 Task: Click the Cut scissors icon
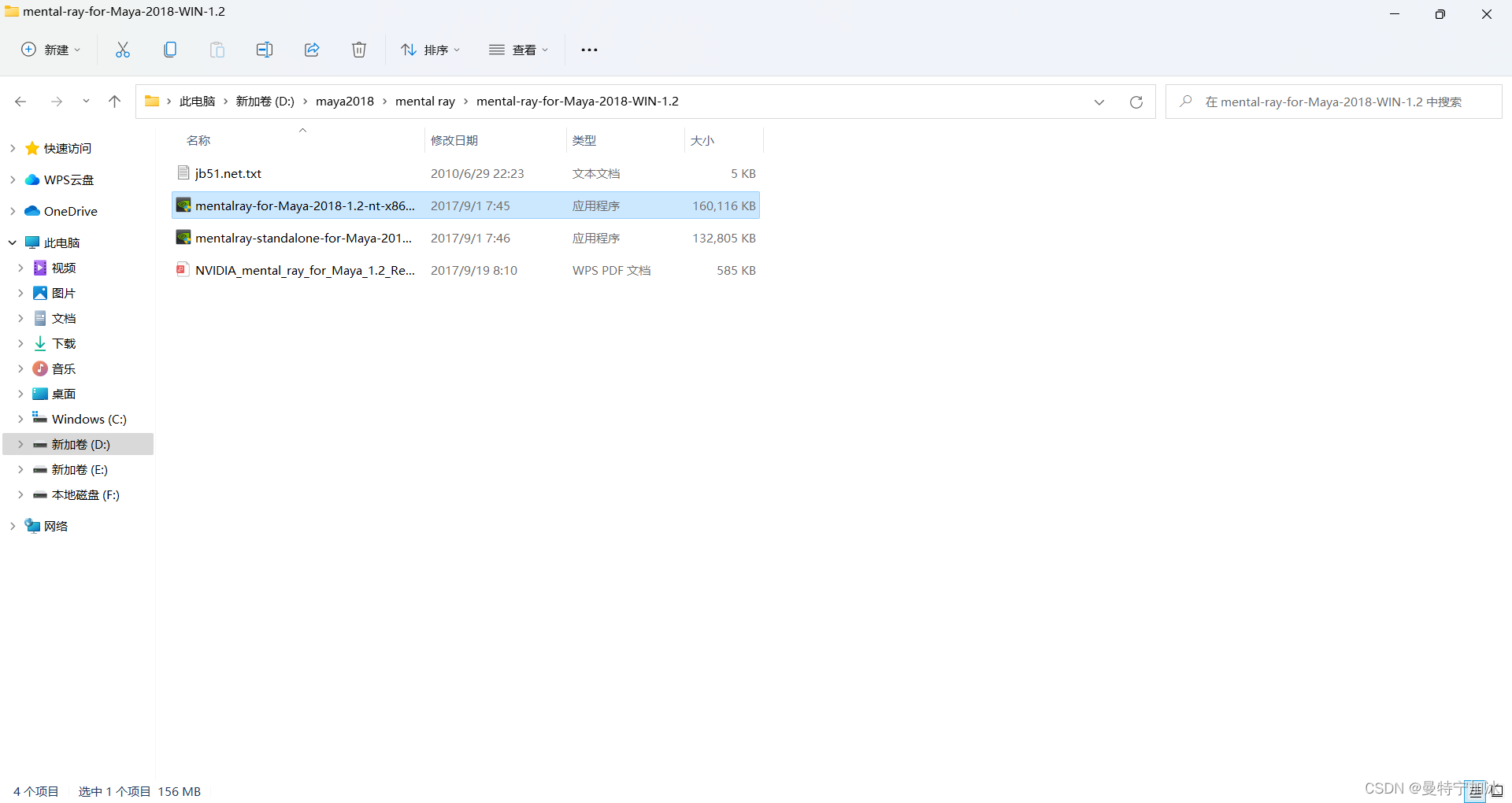[x=123, y=50]
